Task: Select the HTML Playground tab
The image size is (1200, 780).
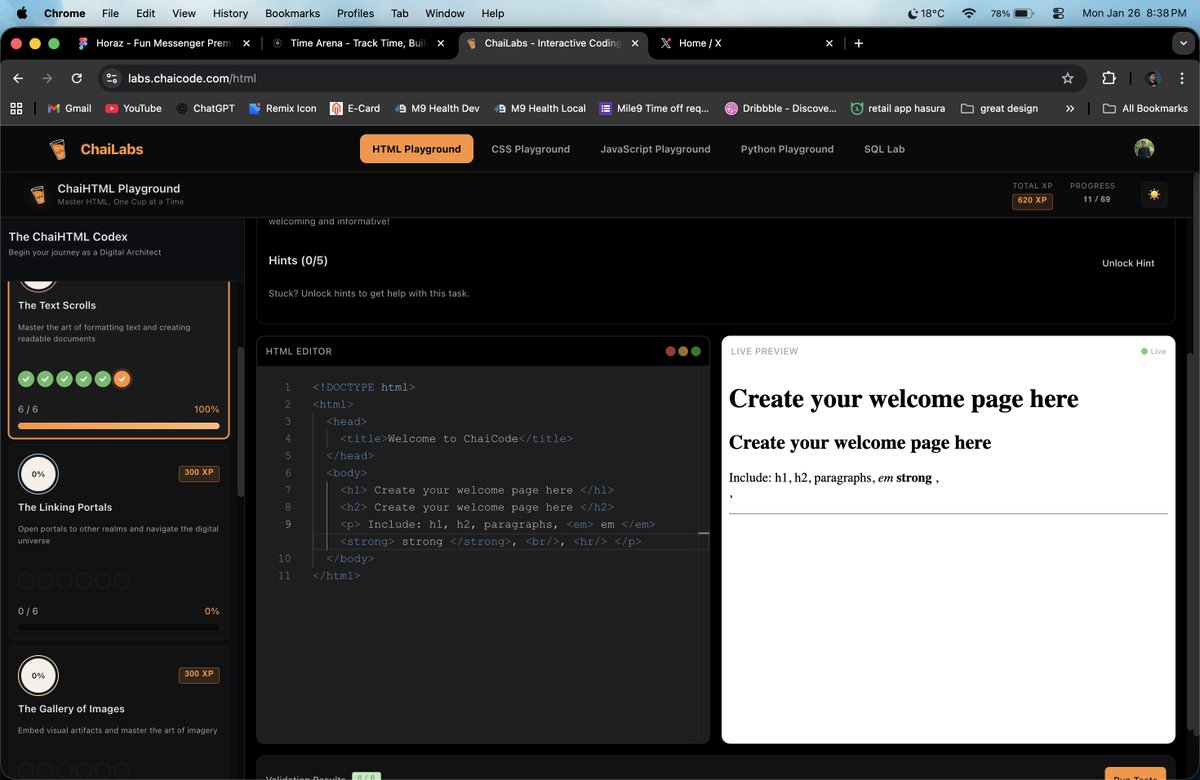Action: [x=416, y=149]
